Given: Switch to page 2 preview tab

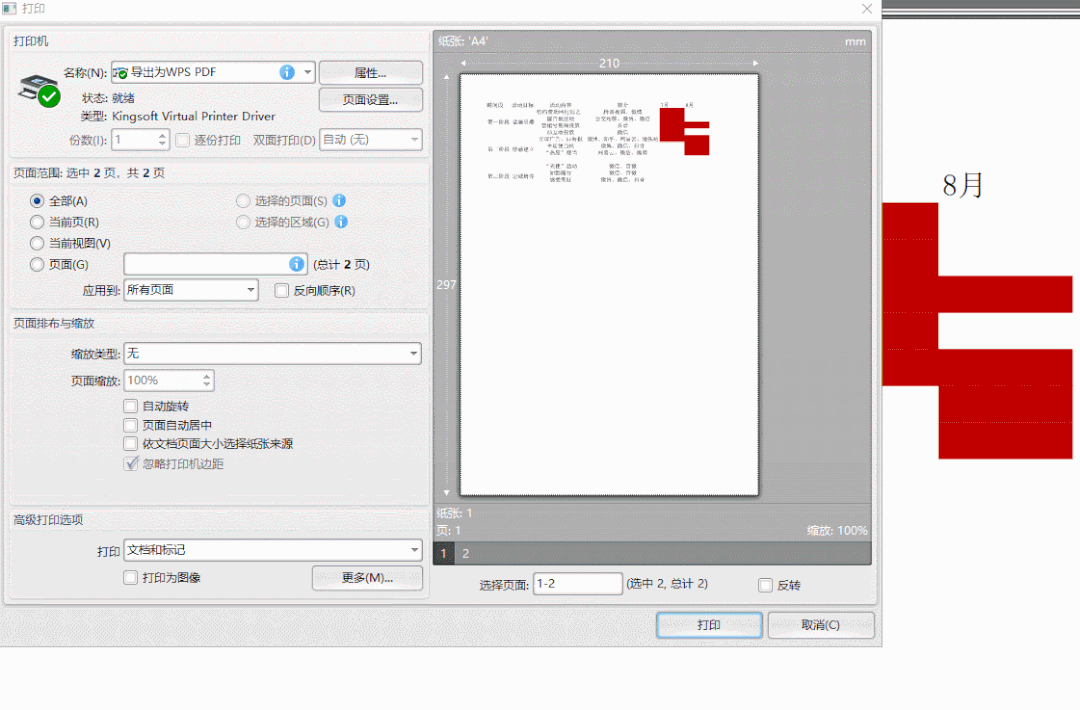Looking at the screenshot, I should [466, 553].
